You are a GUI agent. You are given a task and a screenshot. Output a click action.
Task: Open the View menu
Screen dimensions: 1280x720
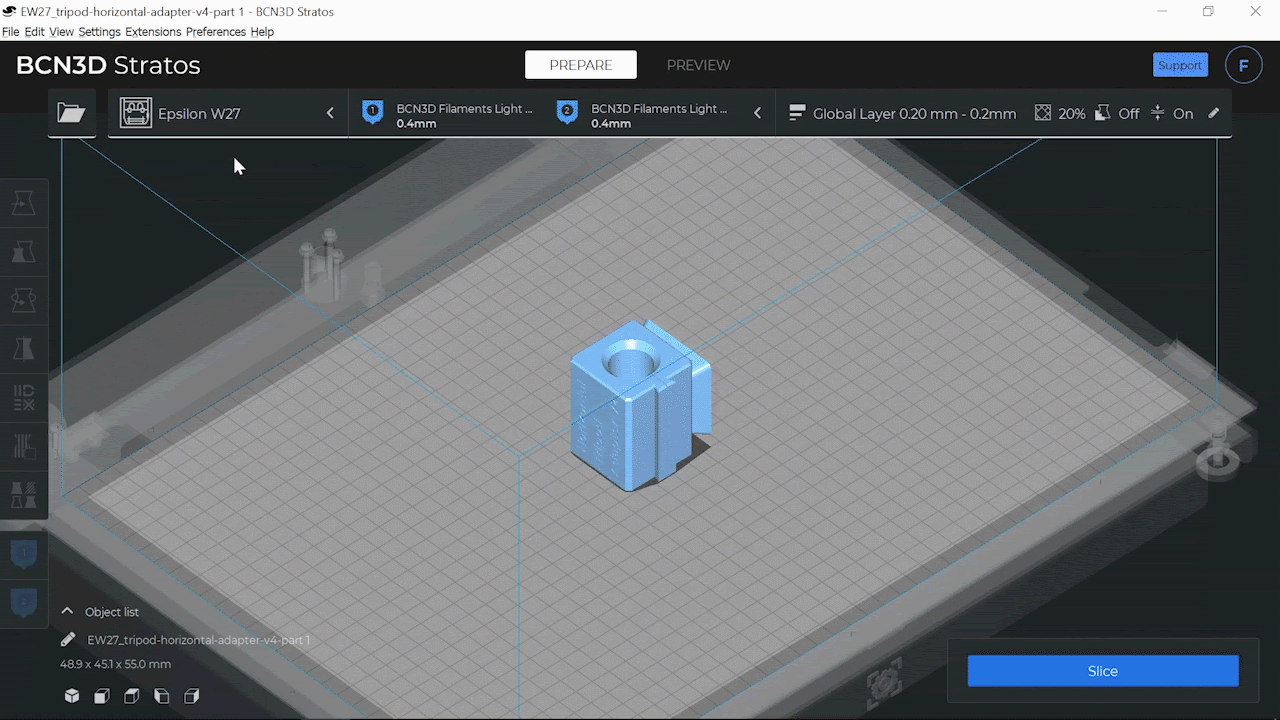pos(61,32)
